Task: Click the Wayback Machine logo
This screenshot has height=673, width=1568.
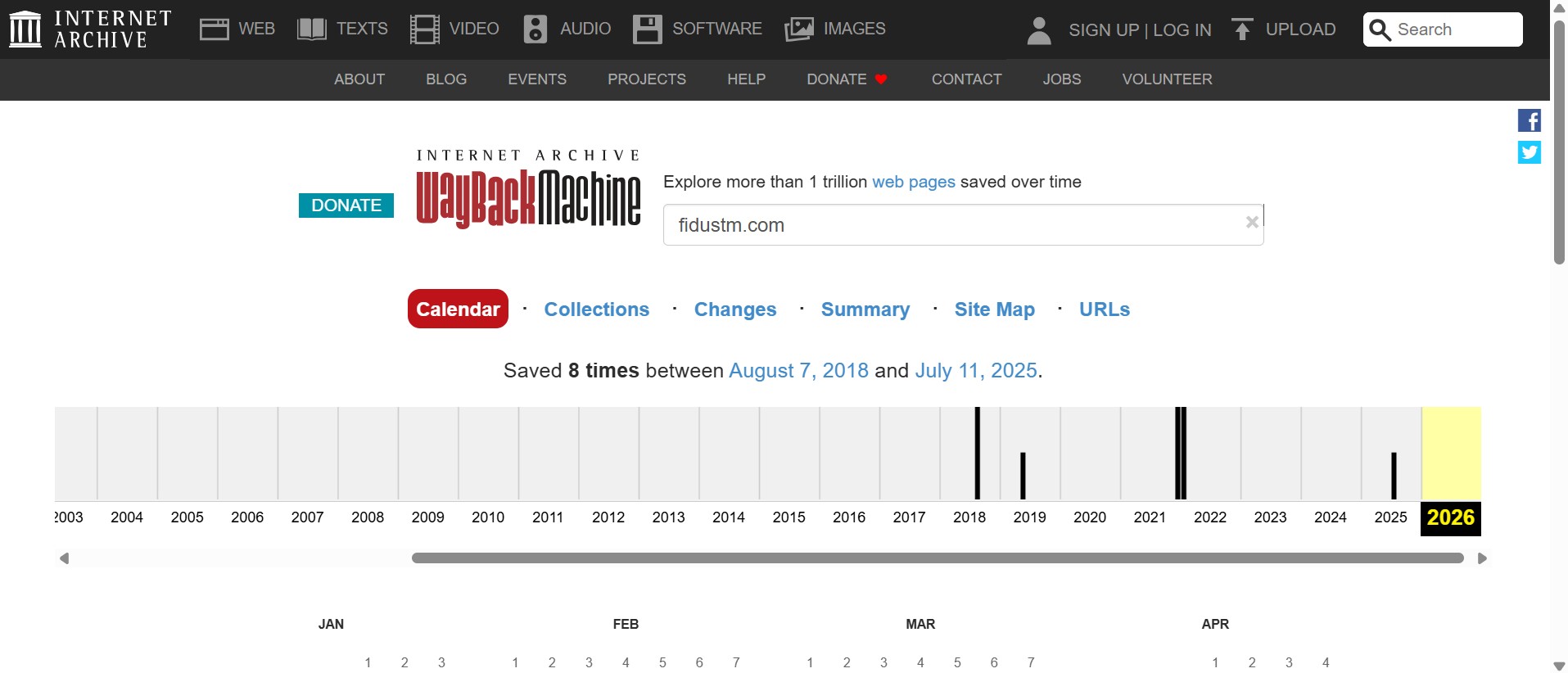Action: point(528,188)
